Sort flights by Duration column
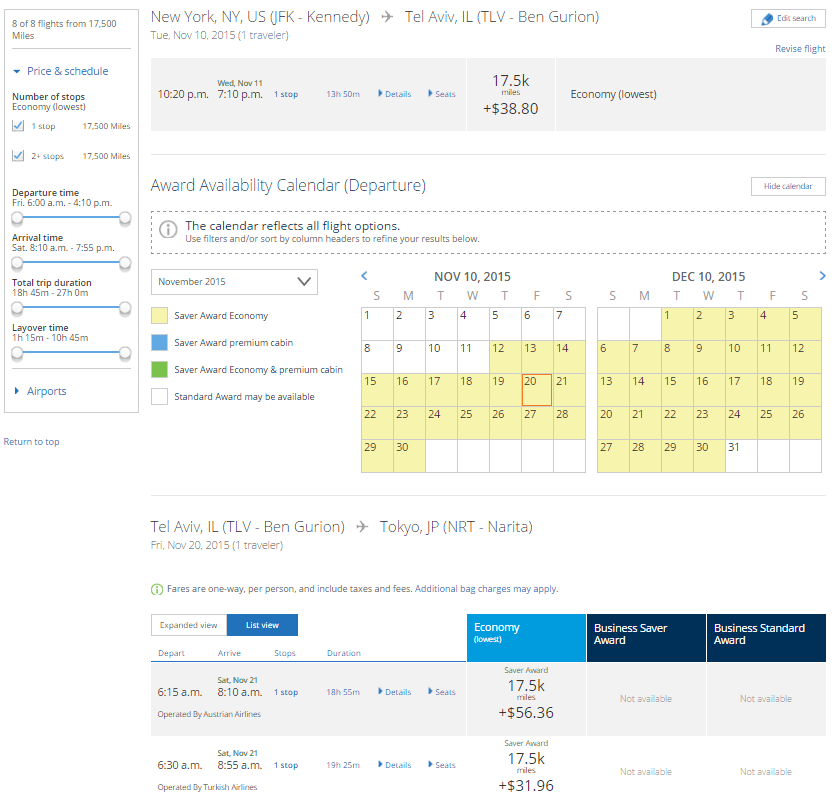Viewport: 840px width, 802px height. click(344, 653)
